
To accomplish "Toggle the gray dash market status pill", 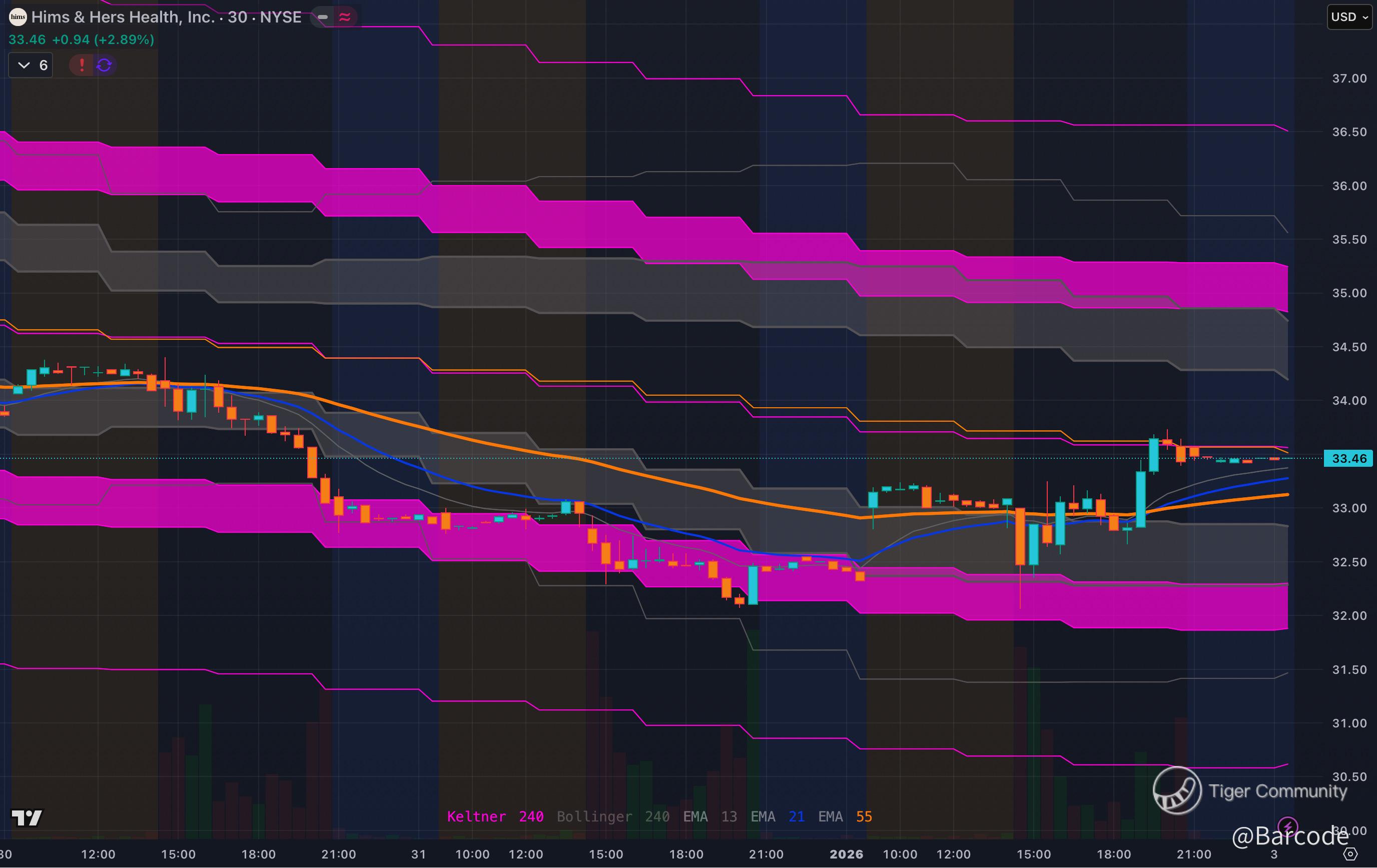I will pos(323,17).
